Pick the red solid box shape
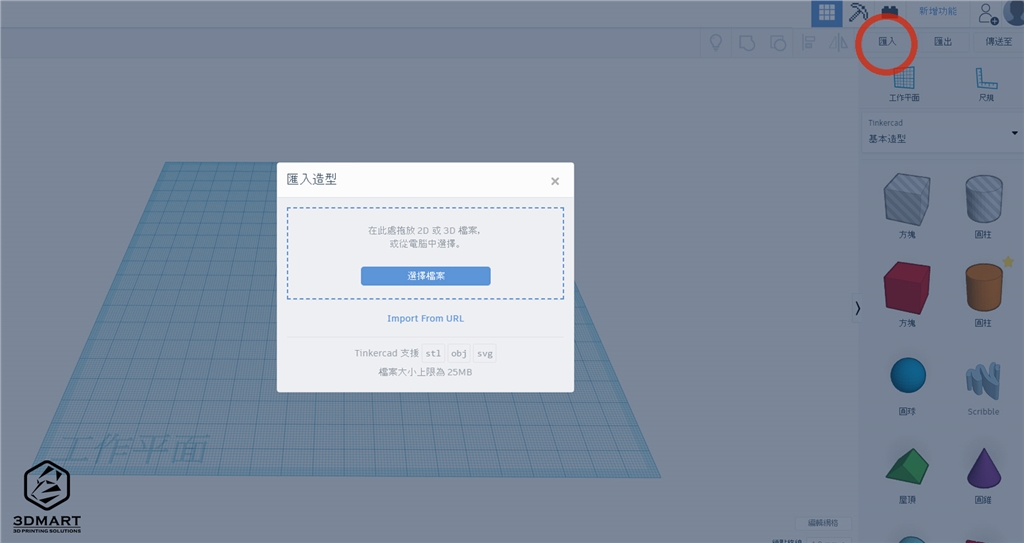 coord(906,290)
